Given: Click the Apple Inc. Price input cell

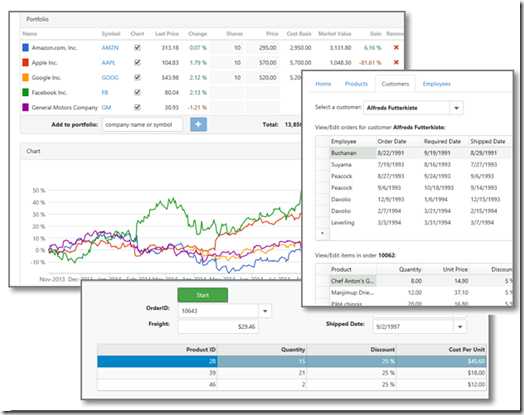Looking at the screenshot, I should pos(263,62).
